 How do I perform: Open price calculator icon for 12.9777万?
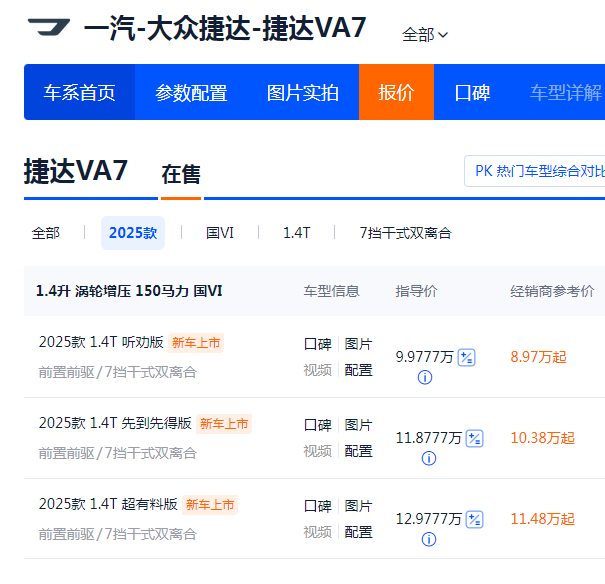474,519
